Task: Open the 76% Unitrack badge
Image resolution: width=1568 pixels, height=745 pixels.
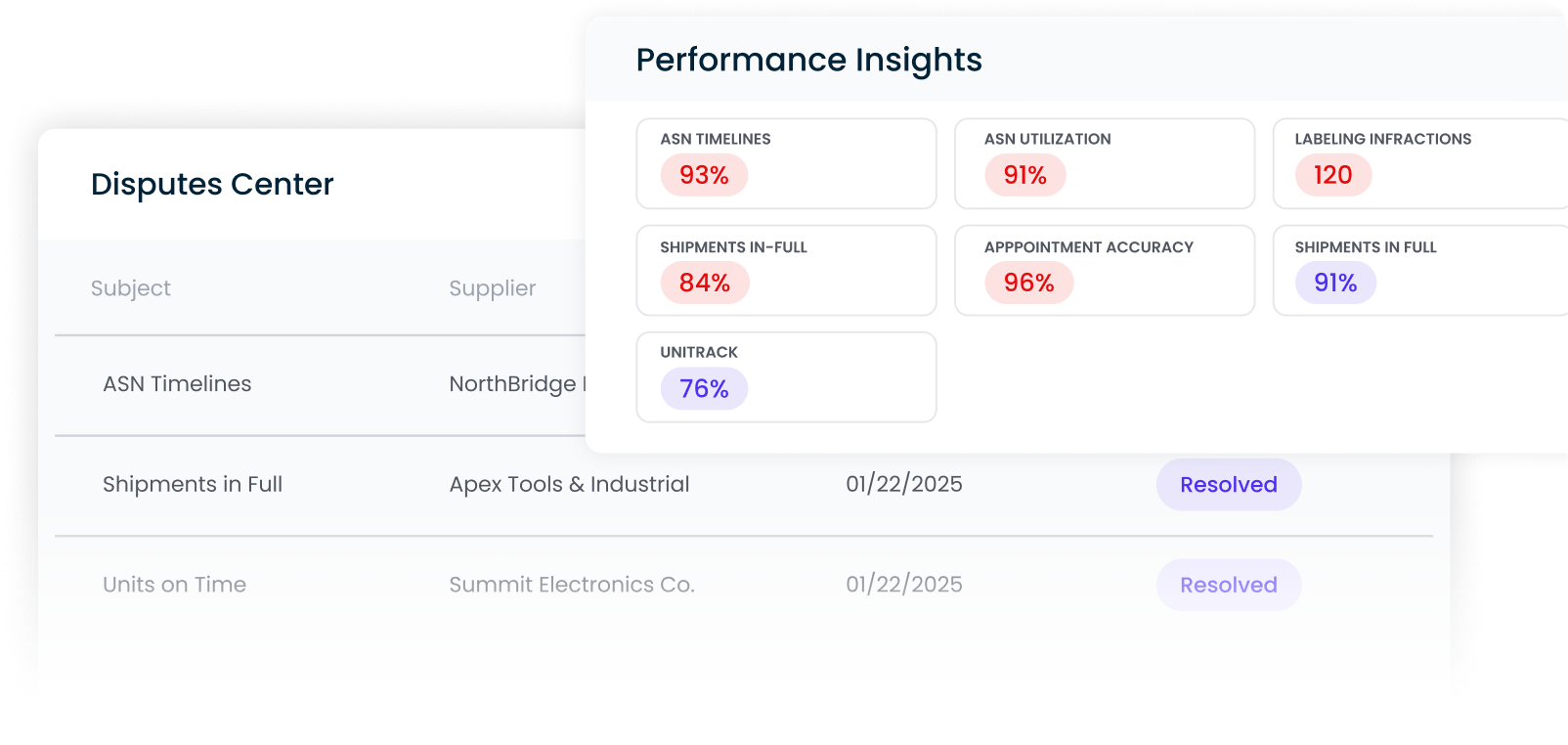Action: [x=704, y=389]
